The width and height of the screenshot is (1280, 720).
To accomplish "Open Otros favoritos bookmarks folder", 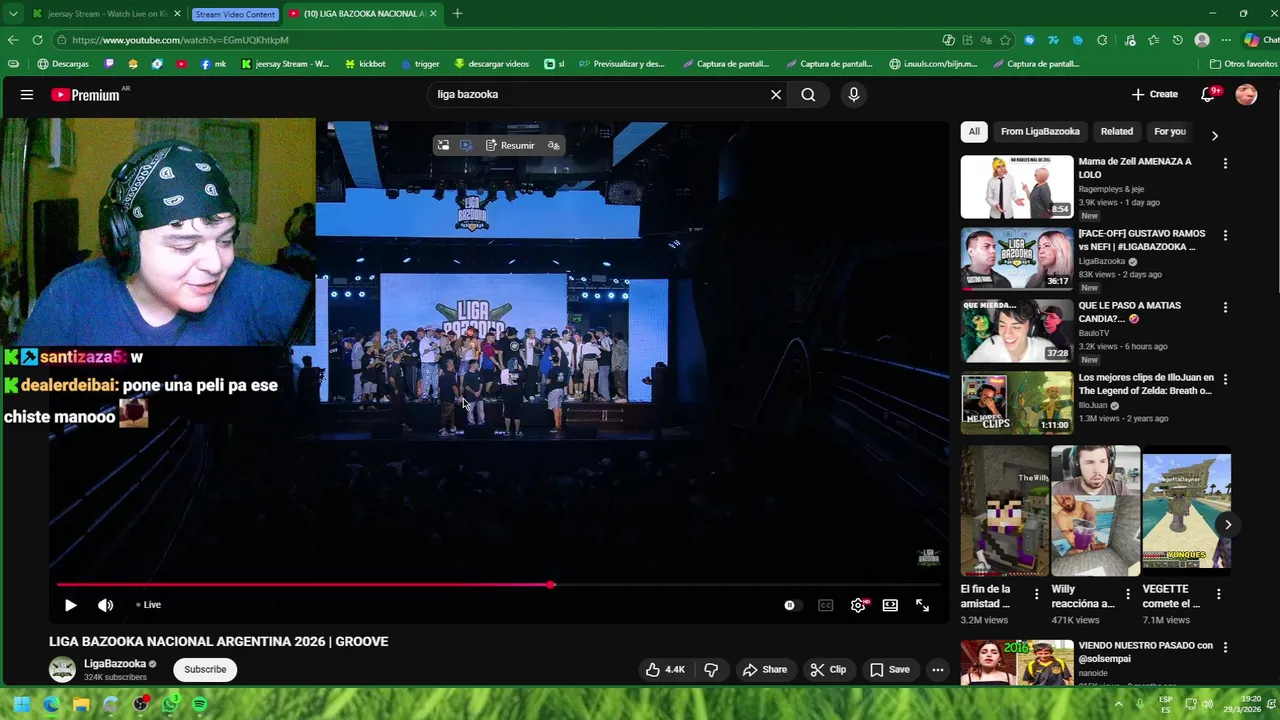I will click(x=1243, y=64).
